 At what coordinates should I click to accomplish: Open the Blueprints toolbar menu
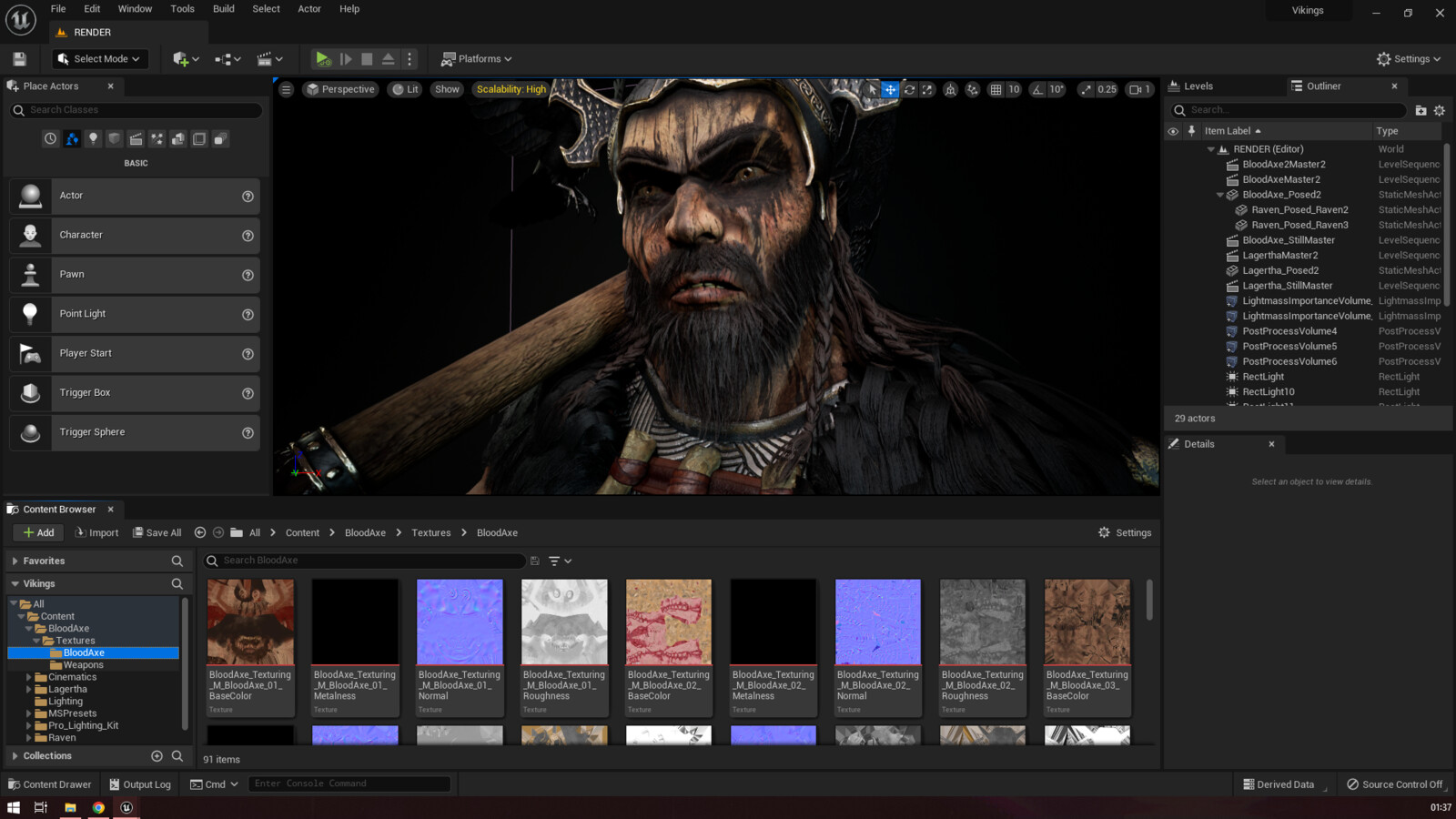point(227,59)
